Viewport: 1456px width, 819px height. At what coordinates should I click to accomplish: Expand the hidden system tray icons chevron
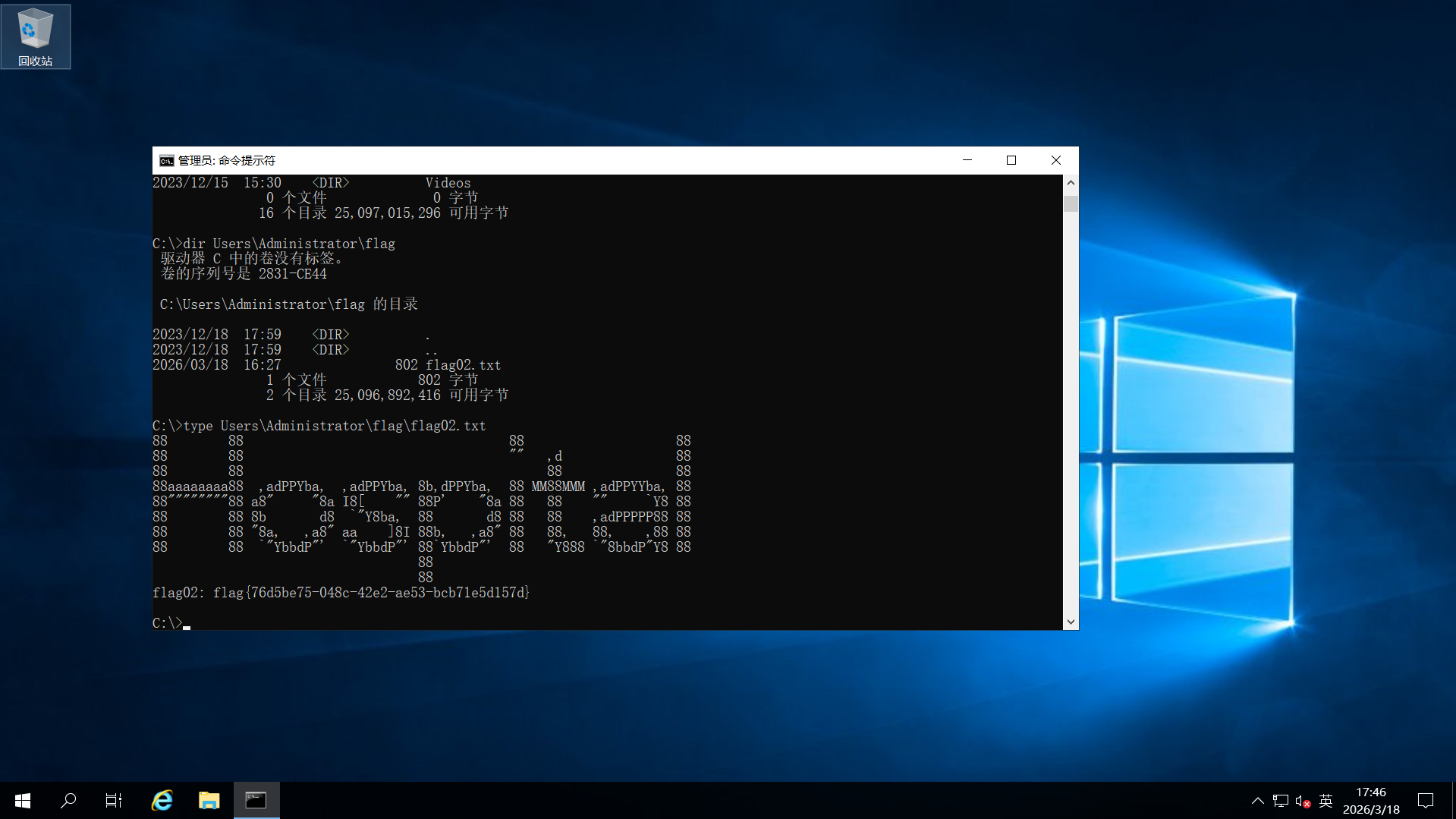[x=1257, y=801]
